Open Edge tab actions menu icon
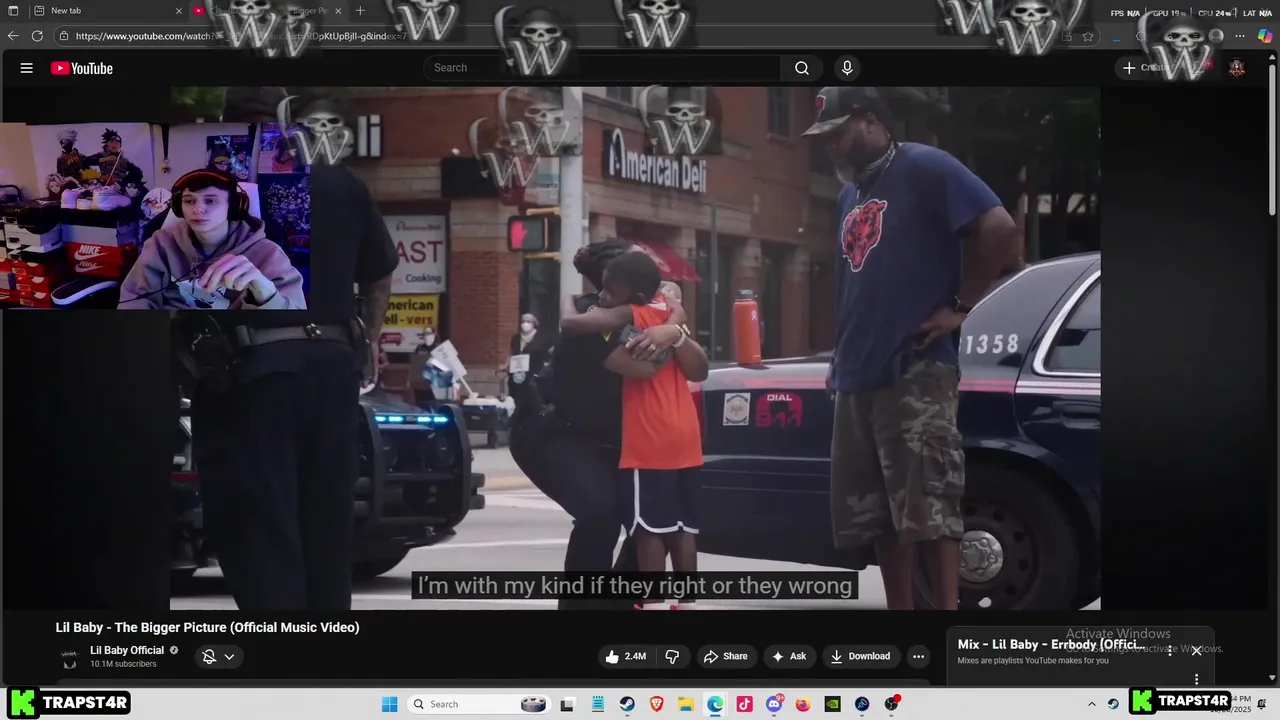 [x=13, y=11]
